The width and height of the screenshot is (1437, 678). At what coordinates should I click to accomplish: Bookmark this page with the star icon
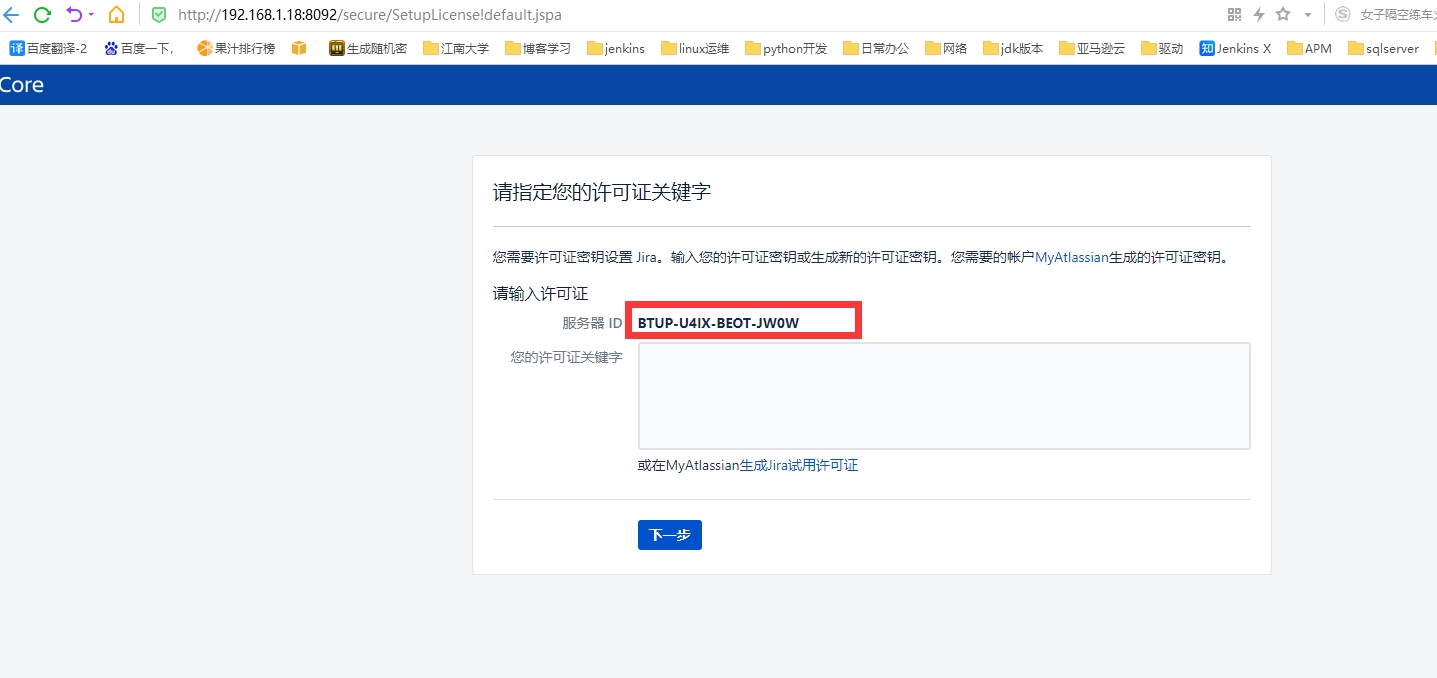click(1283, 15)
